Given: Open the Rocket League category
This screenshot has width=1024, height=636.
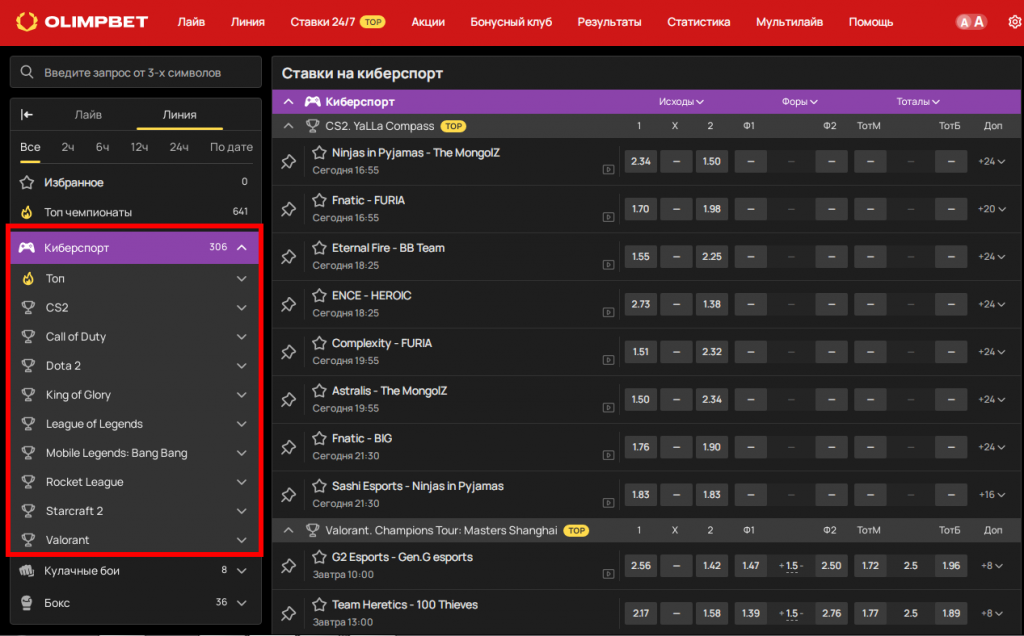Looking at the screenshot, I should (x=135, y=482).
